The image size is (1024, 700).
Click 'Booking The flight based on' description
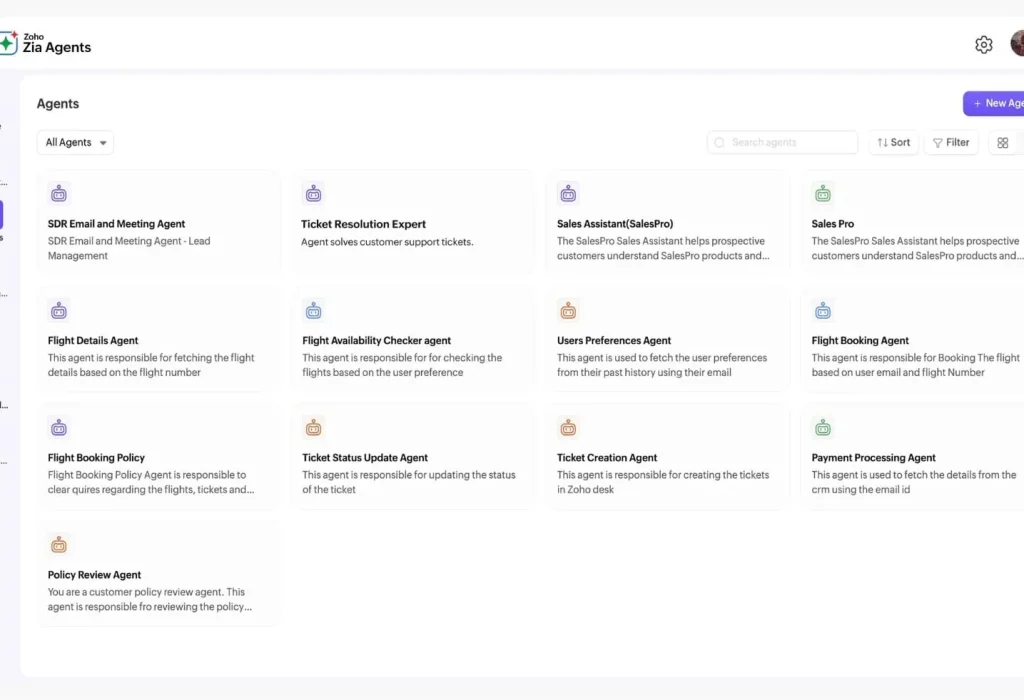916,365
